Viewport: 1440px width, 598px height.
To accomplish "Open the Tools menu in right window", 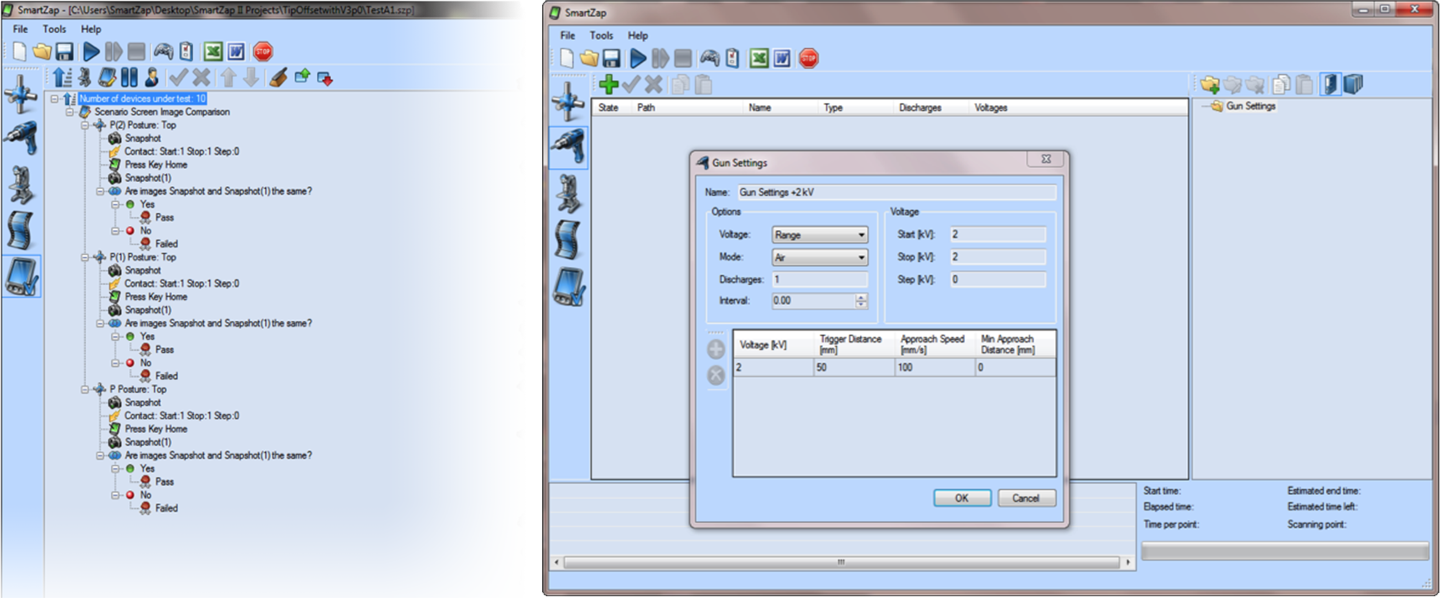I will 601,35.
